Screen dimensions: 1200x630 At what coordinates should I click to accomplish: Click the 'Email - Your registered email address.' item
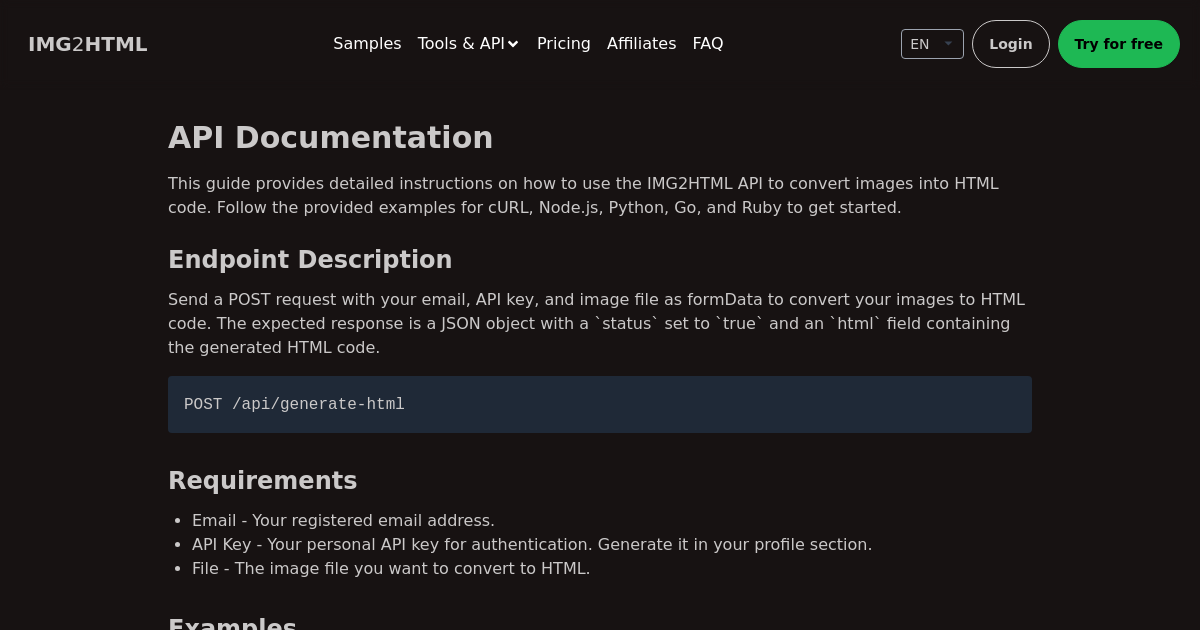[343, 521]
